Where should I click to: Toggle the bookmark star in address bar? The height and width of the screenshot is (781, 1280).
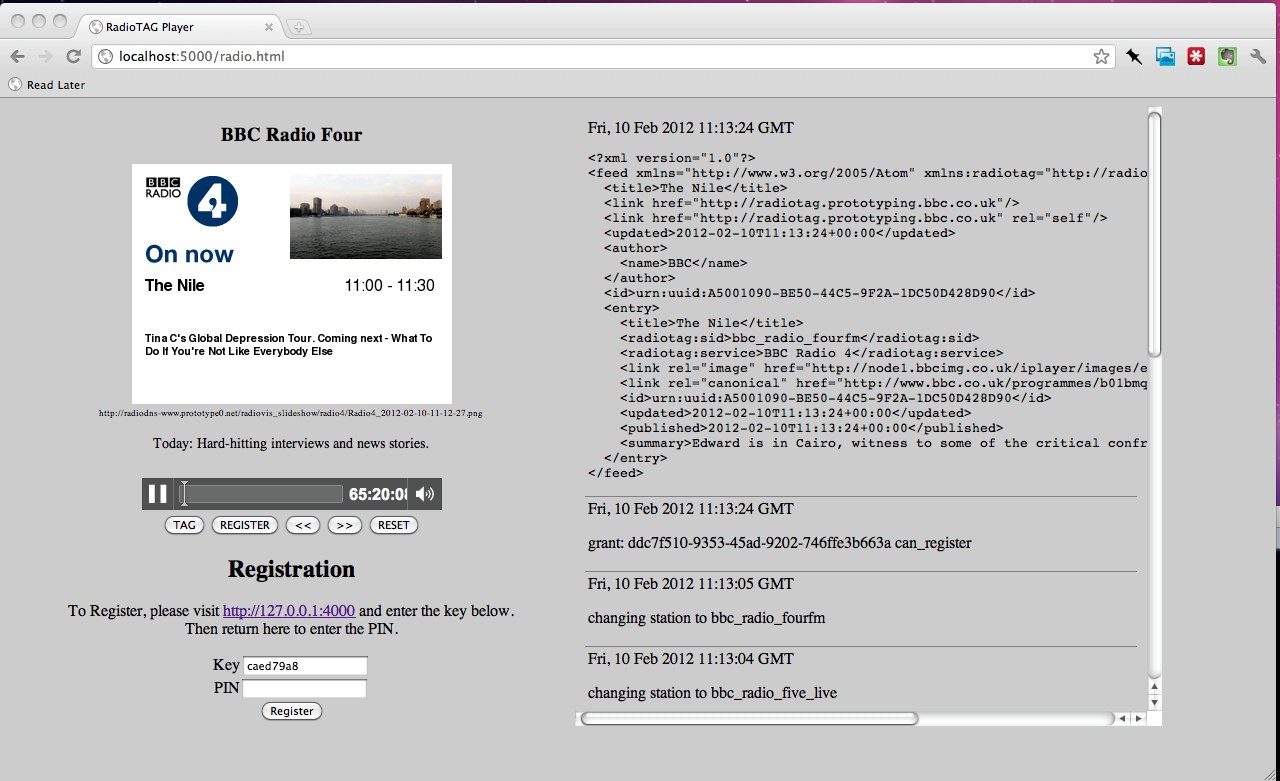pyautogui.click(x=1100, y=56)
